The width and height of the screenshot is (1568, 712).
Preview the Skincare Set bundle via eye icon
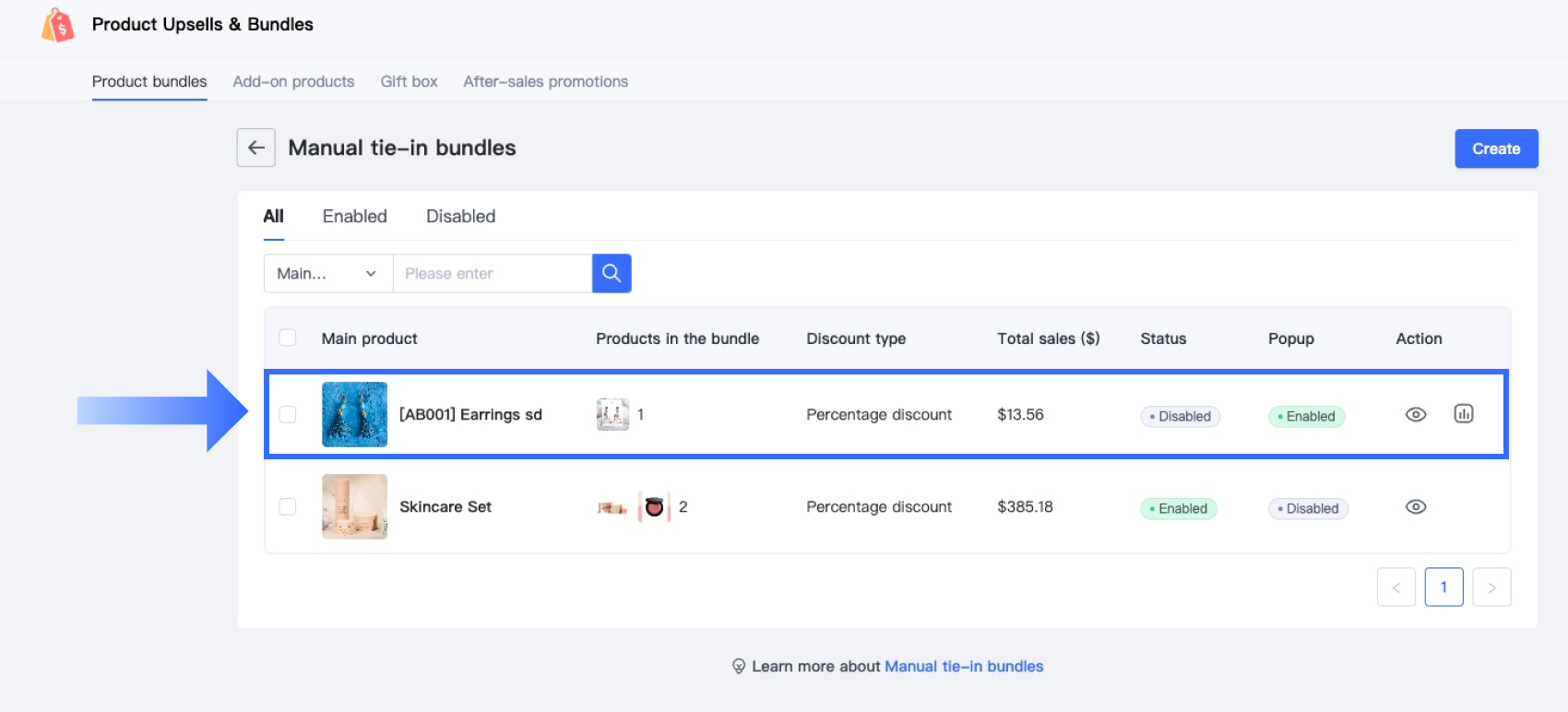tap(1416, 507)
